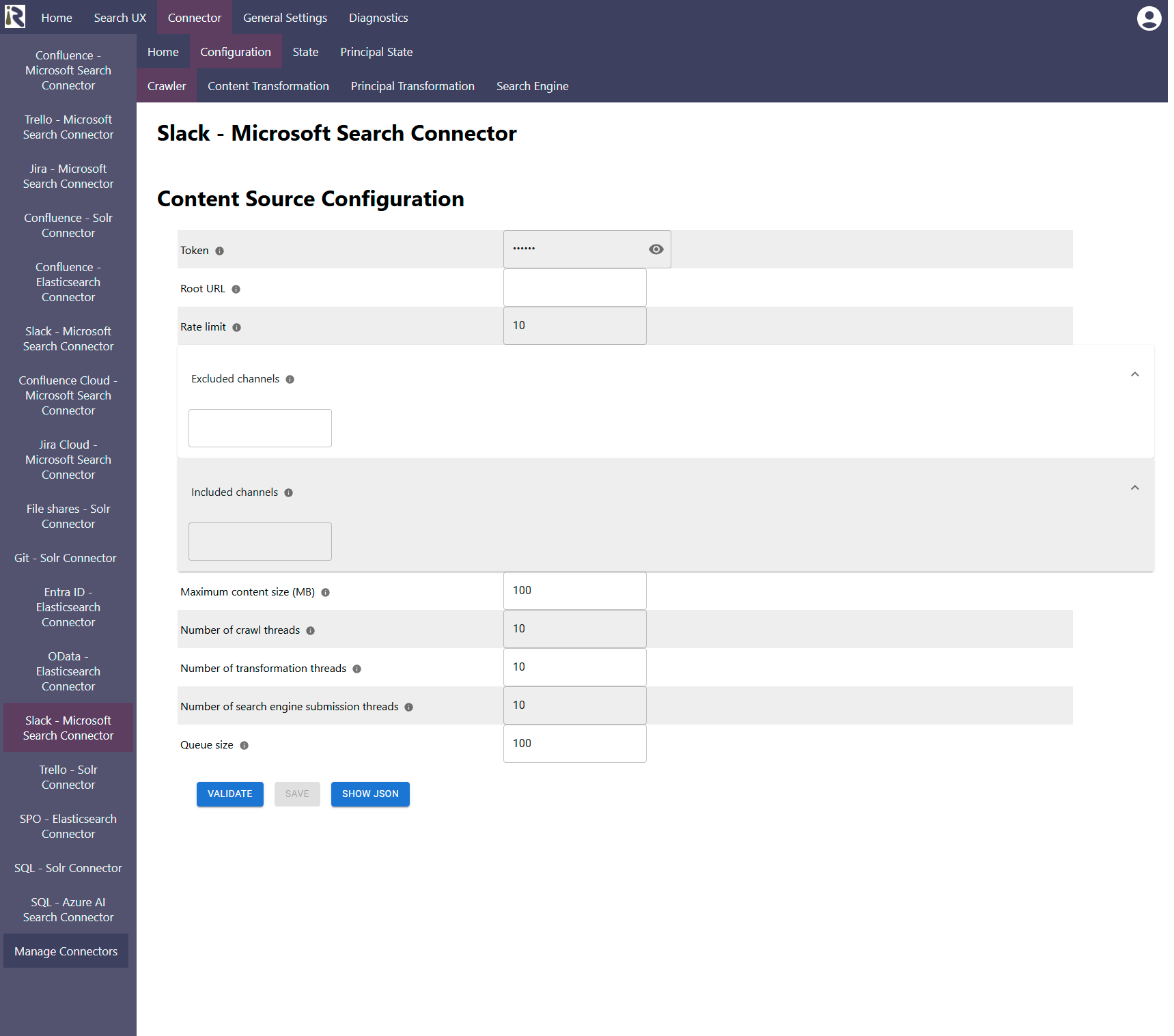The width and height of the screenshot is (1174, 1036).
Task: Show info tooltip for Rate limit
Action: click(237, 328)
